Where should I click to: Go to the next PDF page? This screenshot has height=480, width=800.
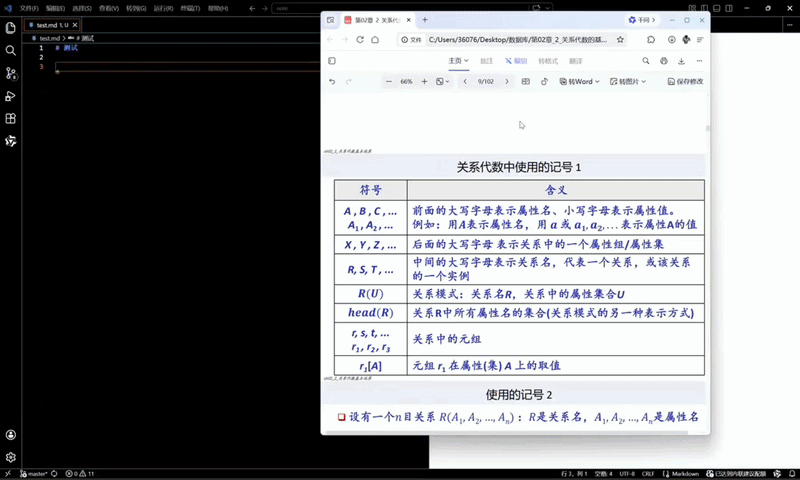point(507,82)
